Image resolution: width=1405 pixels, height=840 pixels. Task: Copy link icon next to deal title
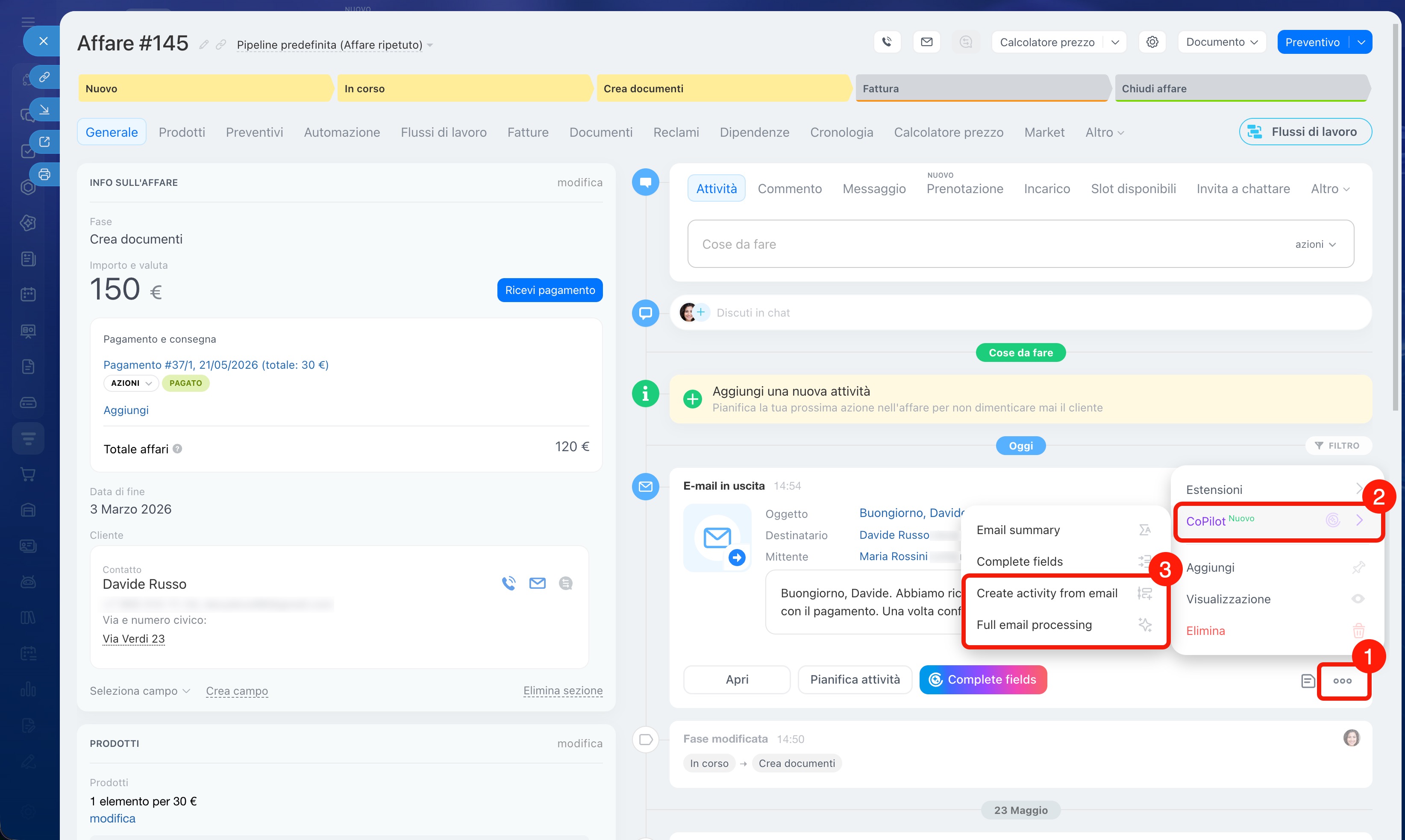(221, 44)
